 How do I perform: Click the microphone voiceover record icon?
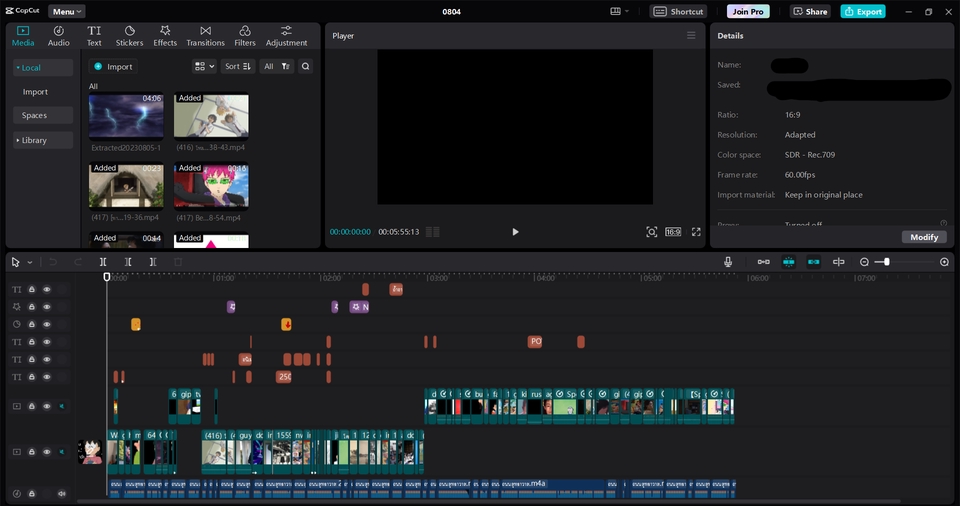(728, 262)
